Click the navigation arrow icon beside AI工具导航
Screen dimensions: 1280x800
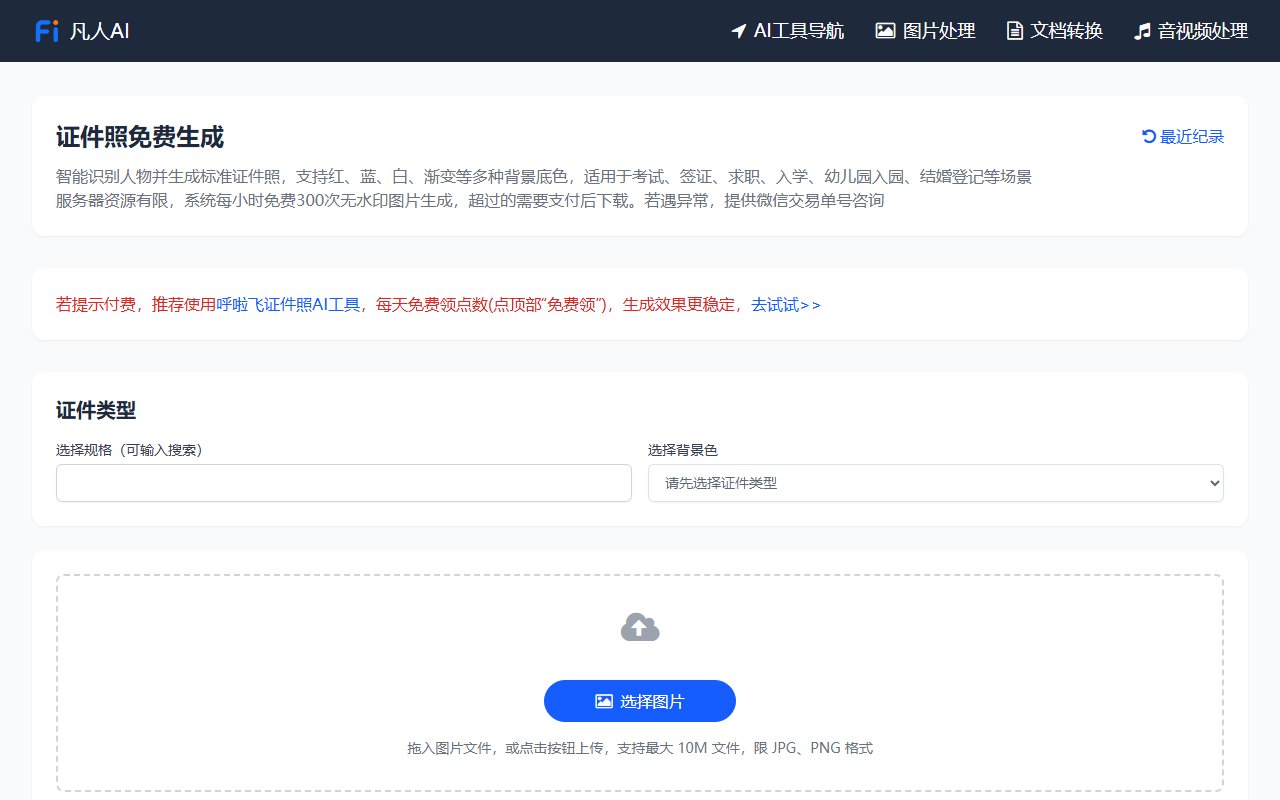(739, 31)
